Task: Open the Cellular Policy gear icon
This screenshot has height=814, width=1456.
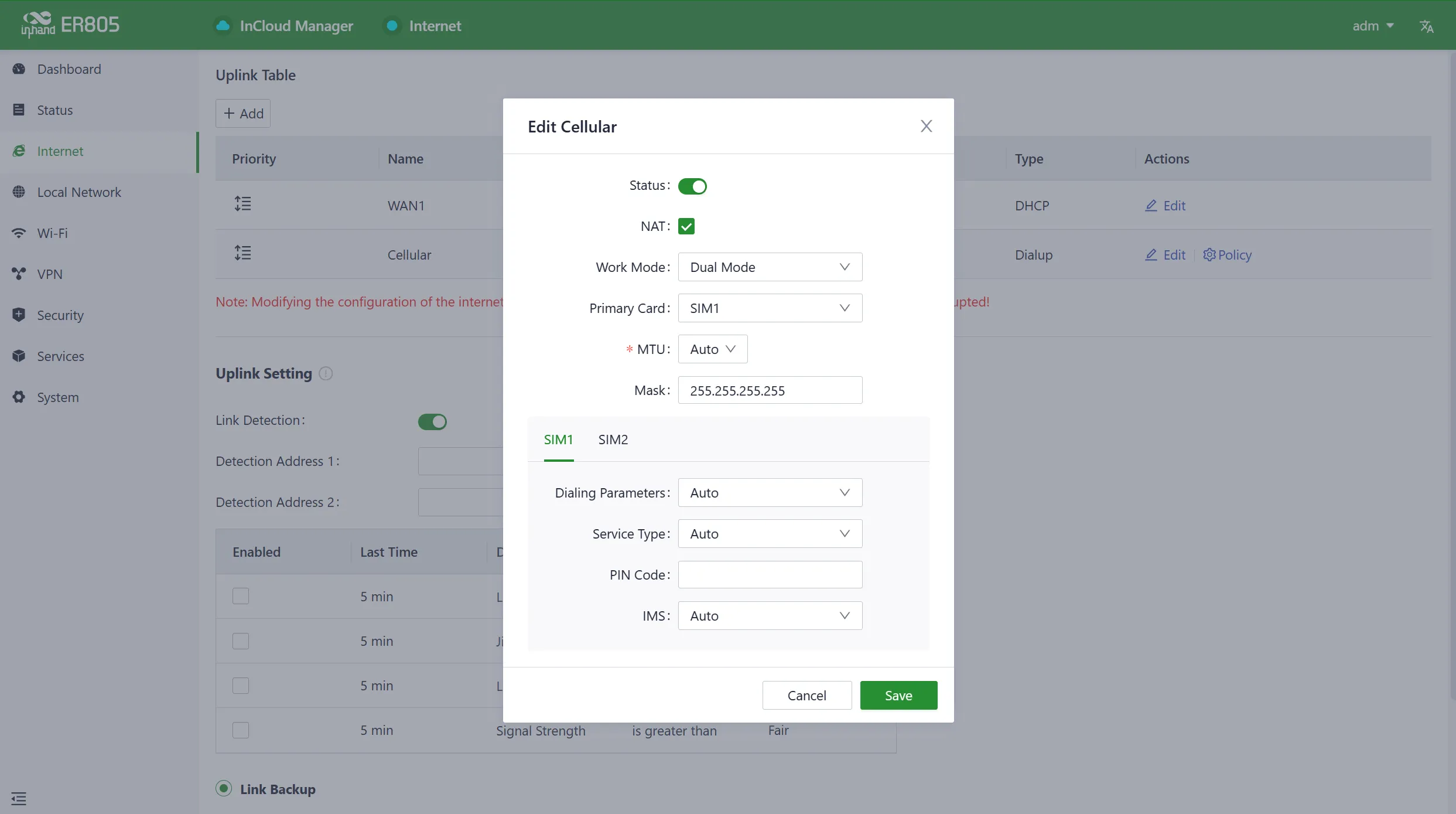Action: pos(1209,255)
